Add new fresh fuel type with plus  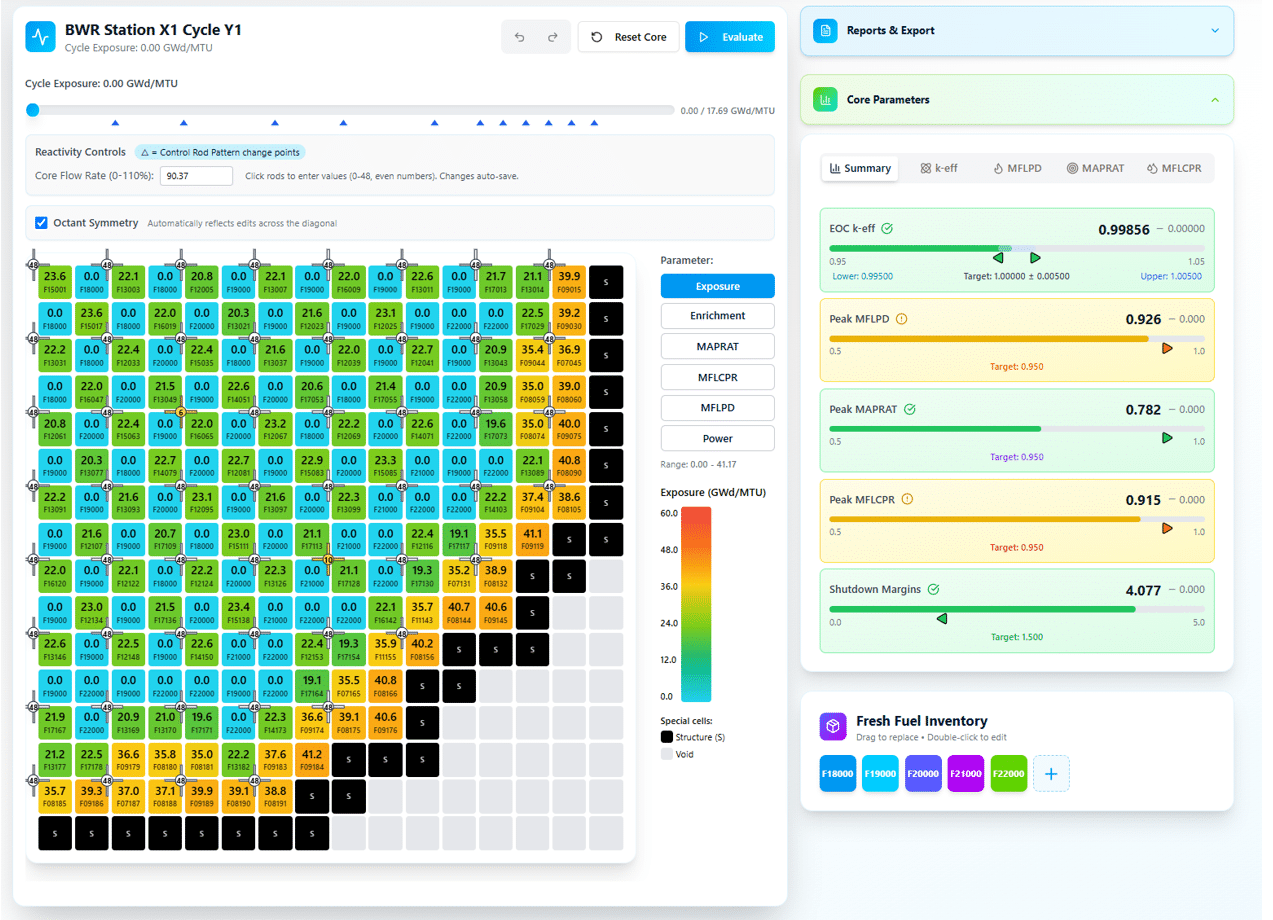pos(1051,774)
